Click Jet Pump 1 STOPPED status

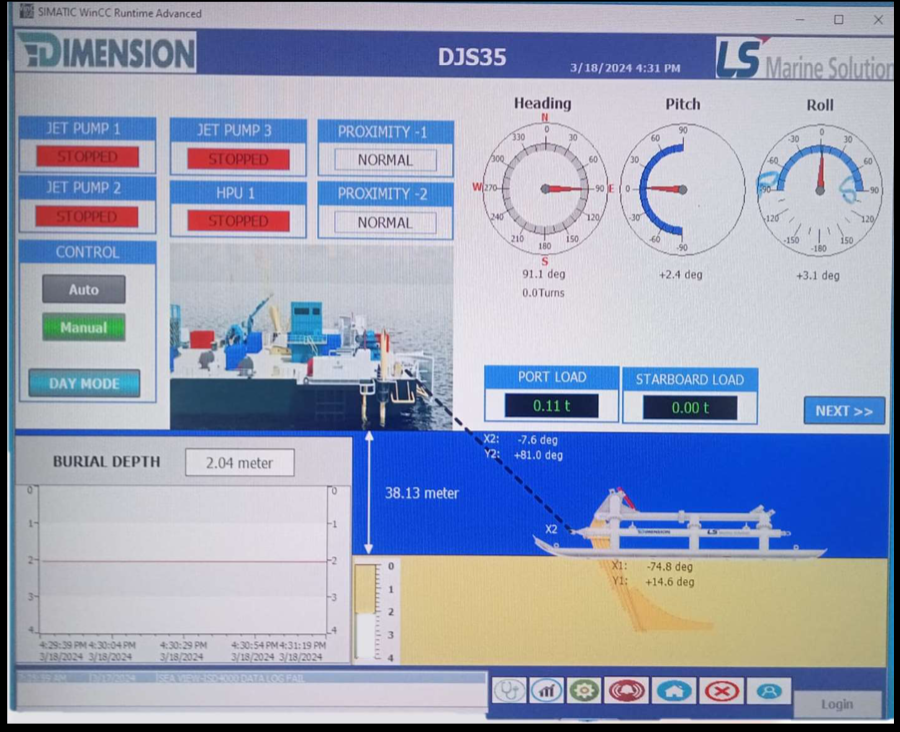(x=87, y=157)
